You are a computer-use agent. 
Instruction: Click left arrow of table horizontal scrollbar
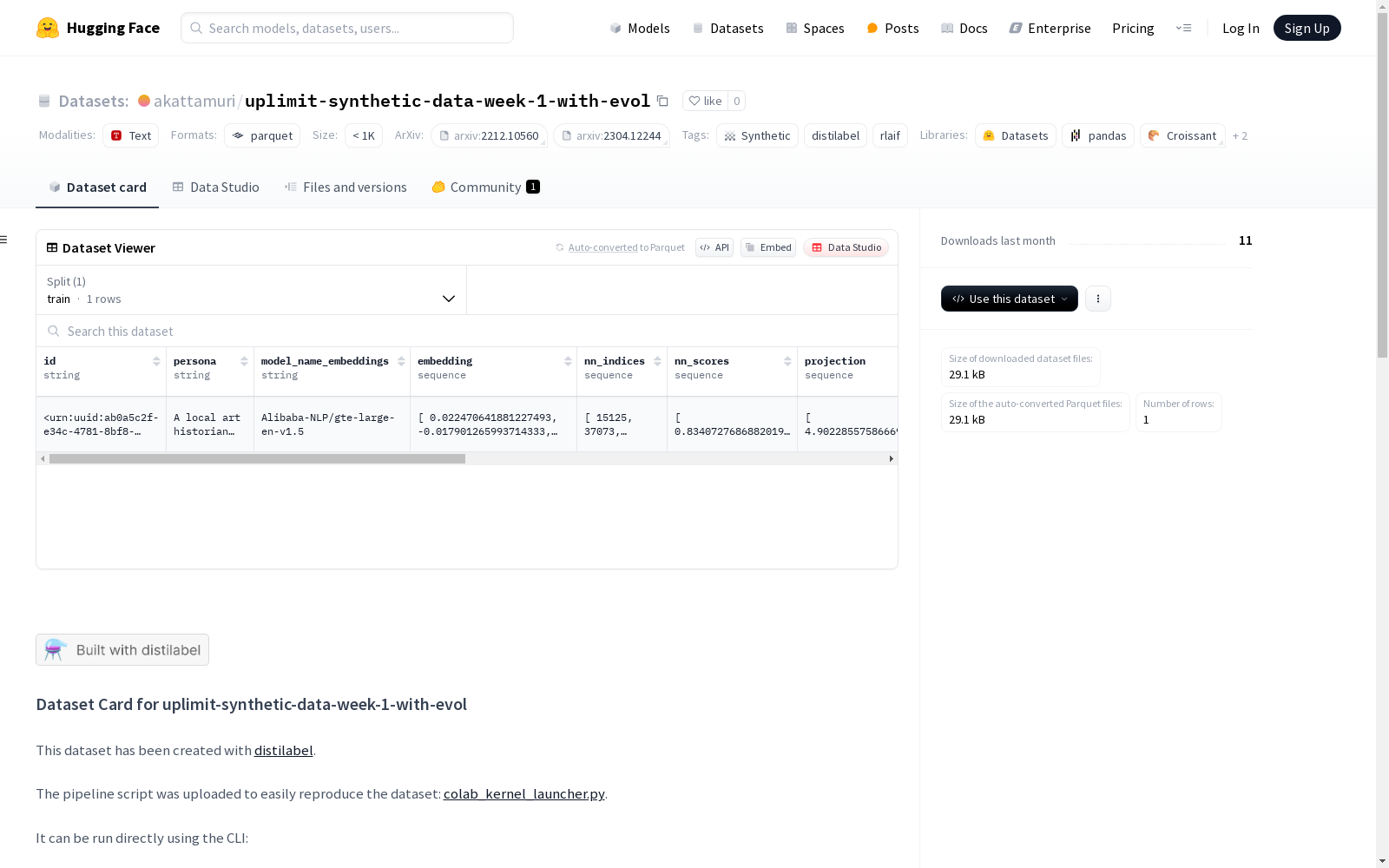(43, 458)
